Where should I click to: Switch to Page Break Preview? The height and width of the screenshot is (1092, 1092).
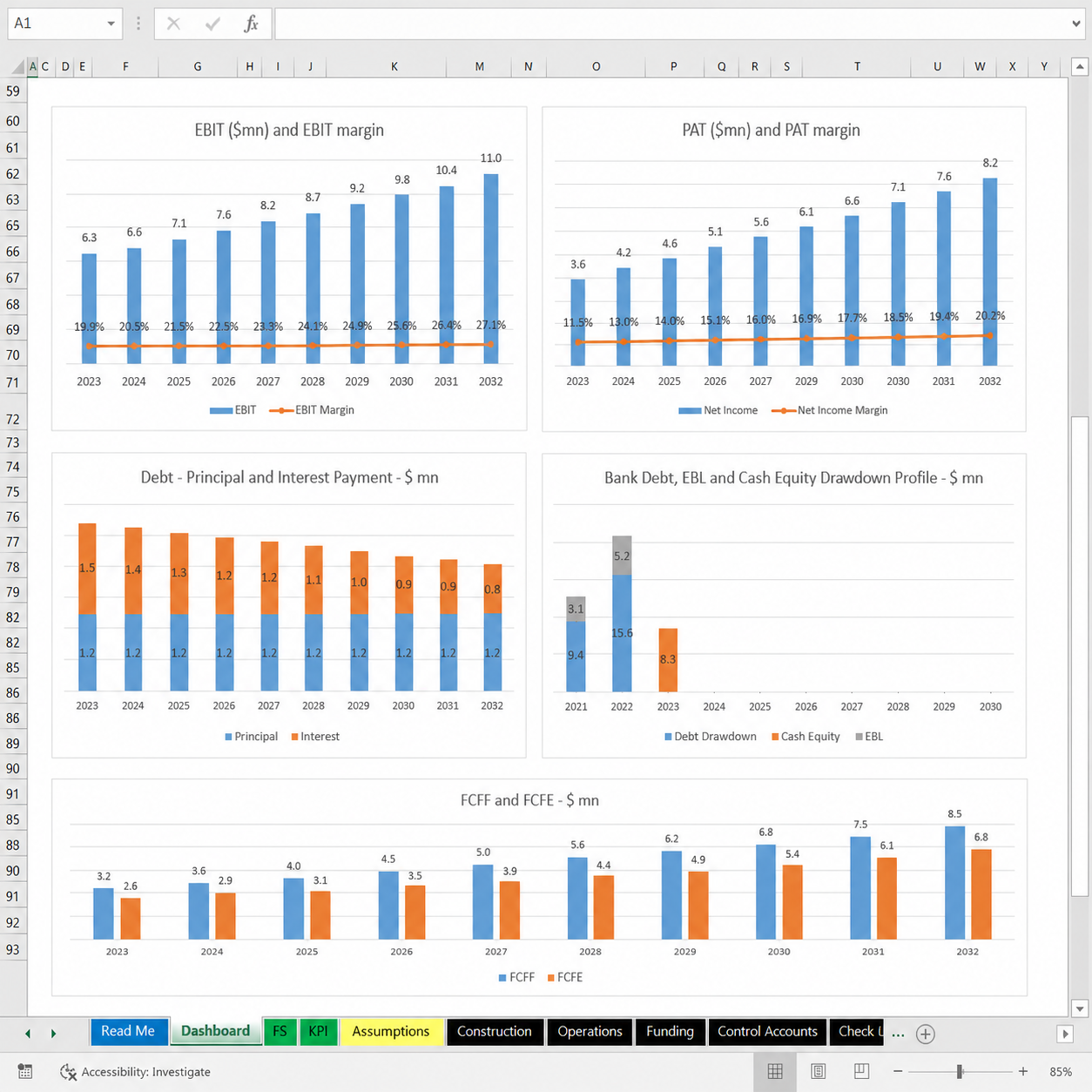pos(861,1071)
